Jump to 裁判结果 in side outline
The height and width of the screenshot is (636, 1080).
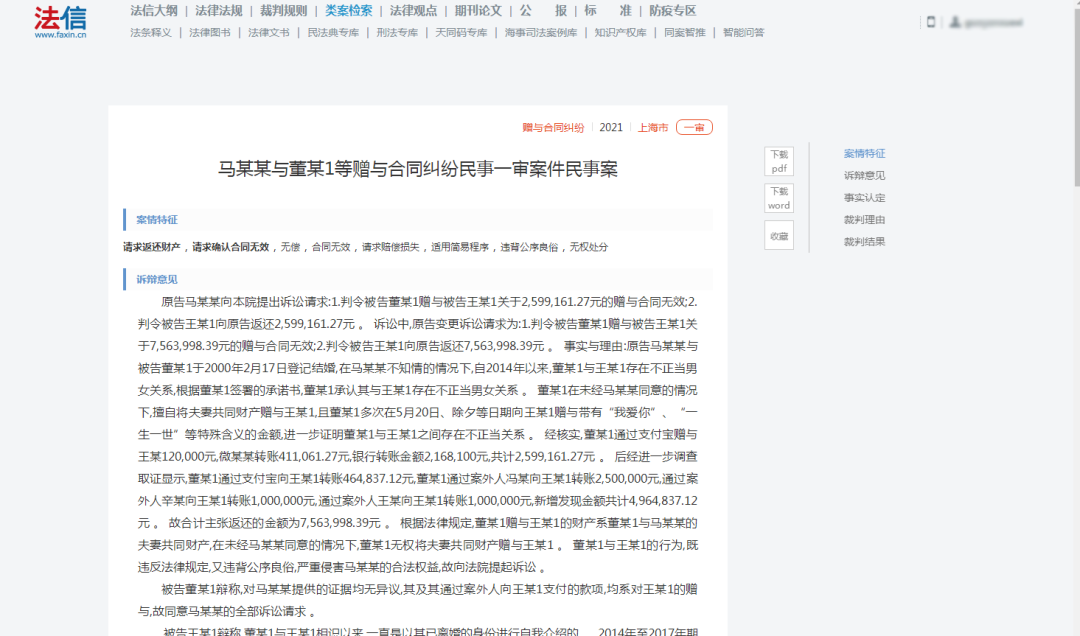(x=864, y=242)
